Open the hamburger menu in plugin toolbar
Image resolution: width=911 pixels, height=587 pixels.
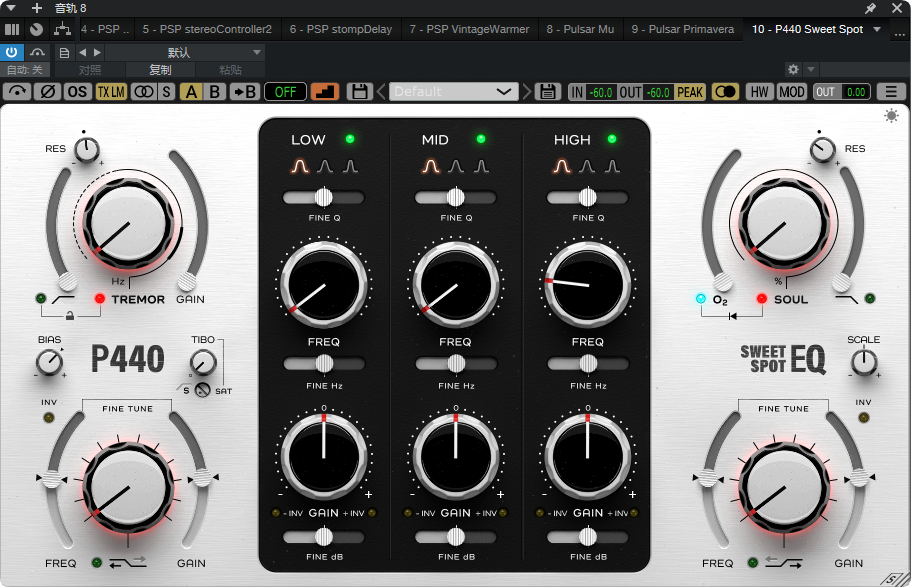[891, 92]
